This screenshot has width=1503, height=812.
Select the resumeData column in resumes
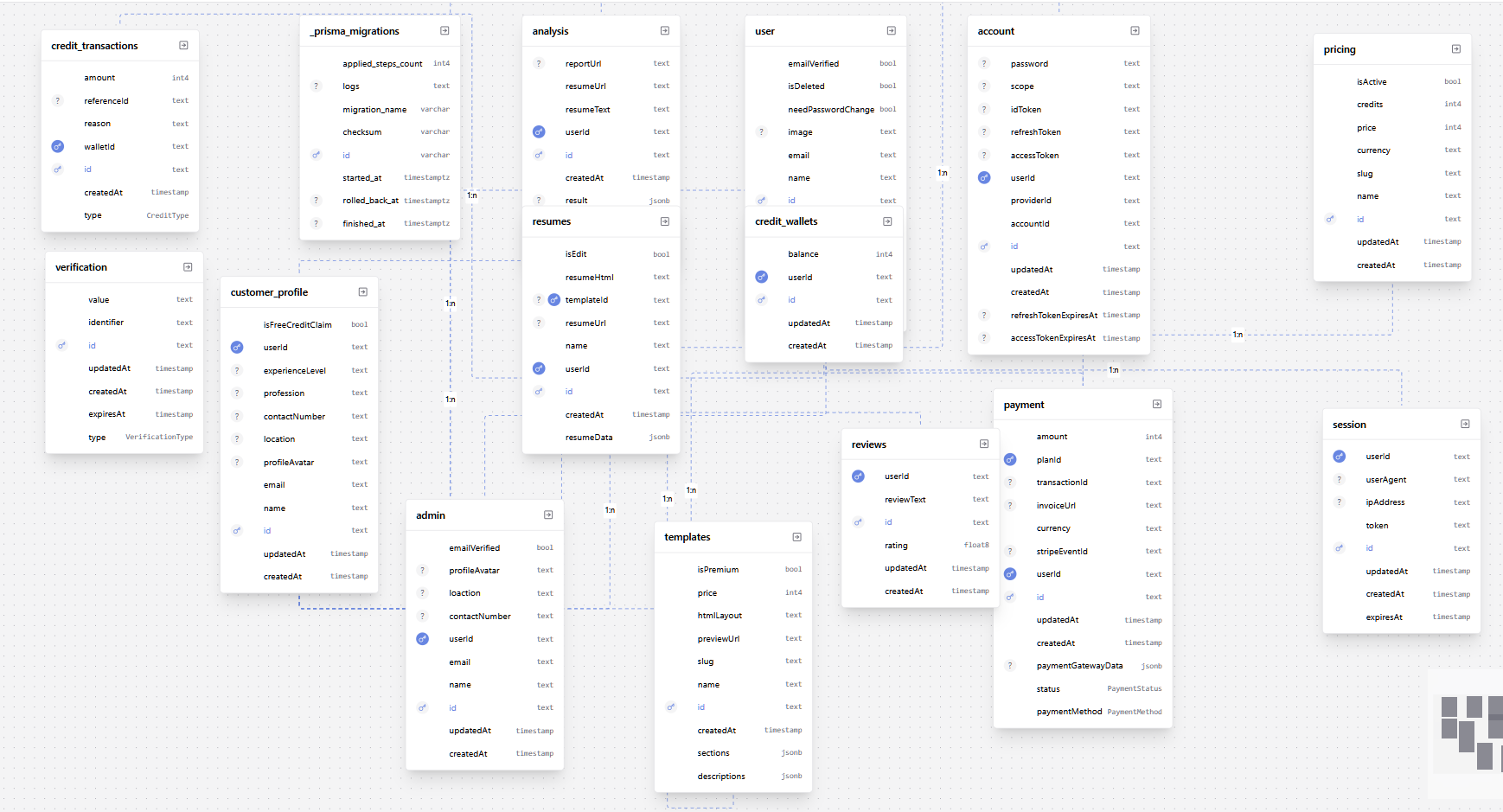pos(601,437)
